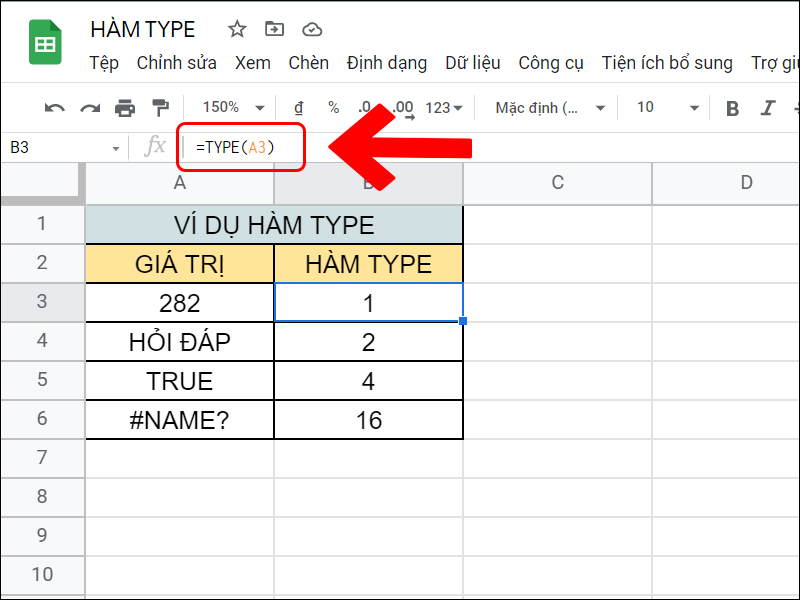Viewport: 800px width, 600px height.
Task: Click the VÍ DỤ HÀM TYPE title cell
Action: click(x=274, y=224)
